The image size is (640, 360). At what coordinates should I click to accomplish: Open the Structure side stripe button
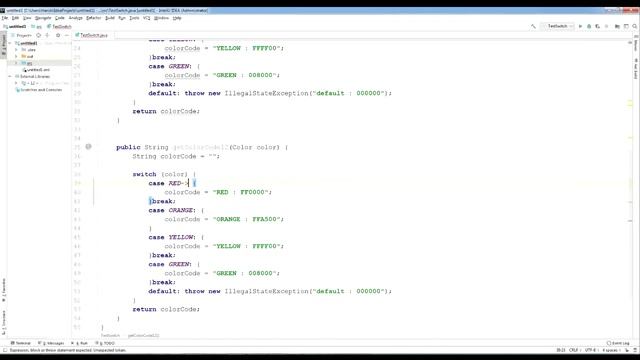(x=4, y=322)
